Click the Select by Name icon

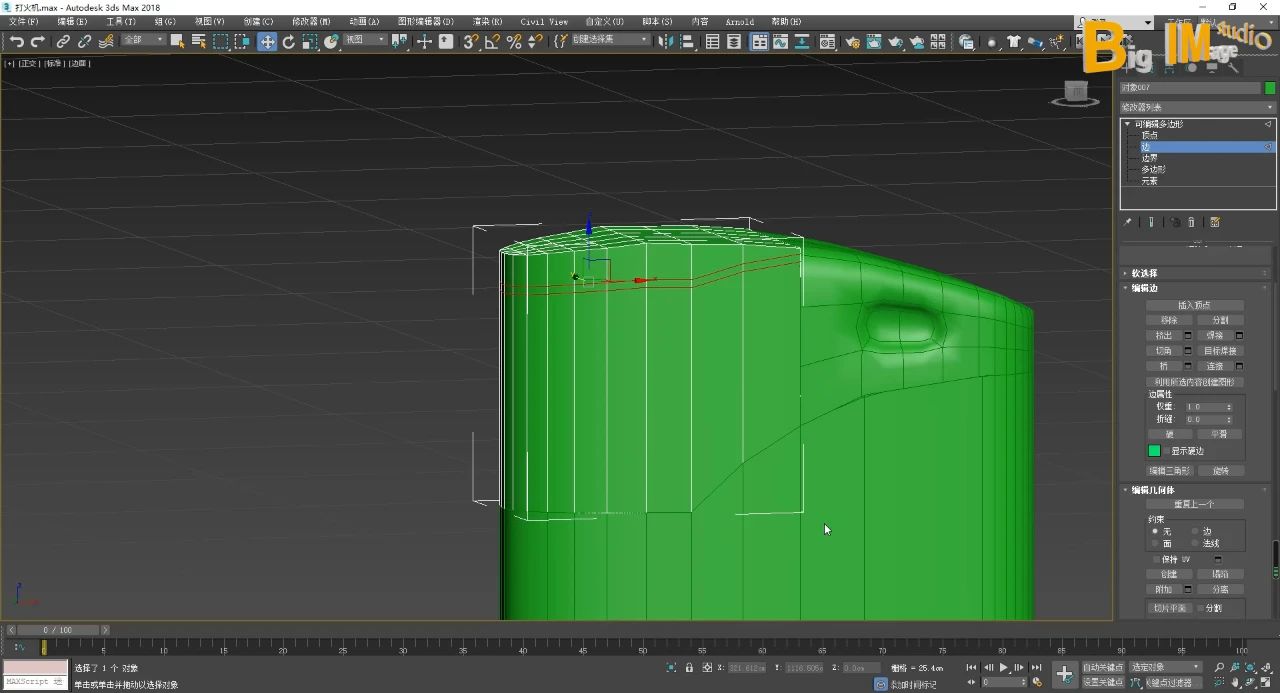pos(198,41)
